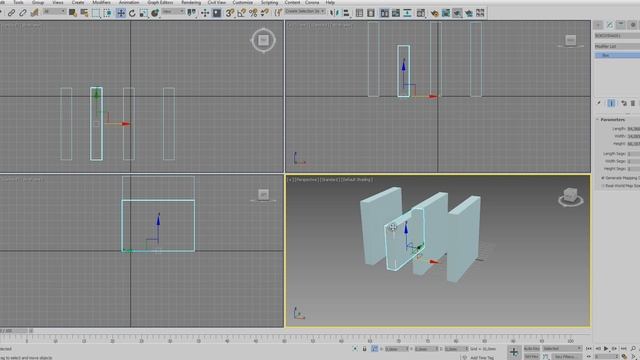Click the Unlink Selection tool
This screenshot has height=360, width=640.
tap(22, 13)
